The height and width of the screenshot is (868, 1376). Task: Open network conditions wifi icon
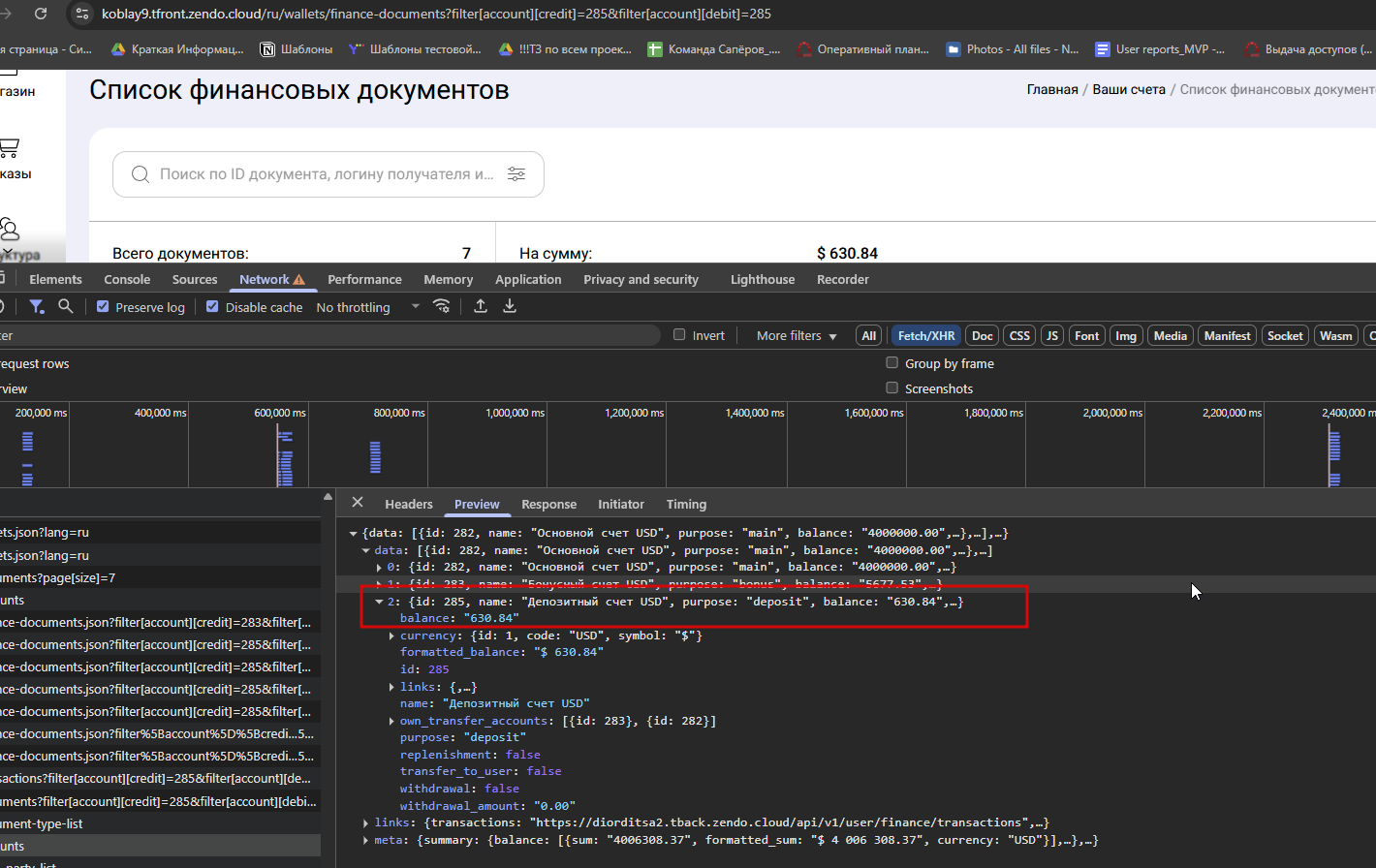coord(441,306)
